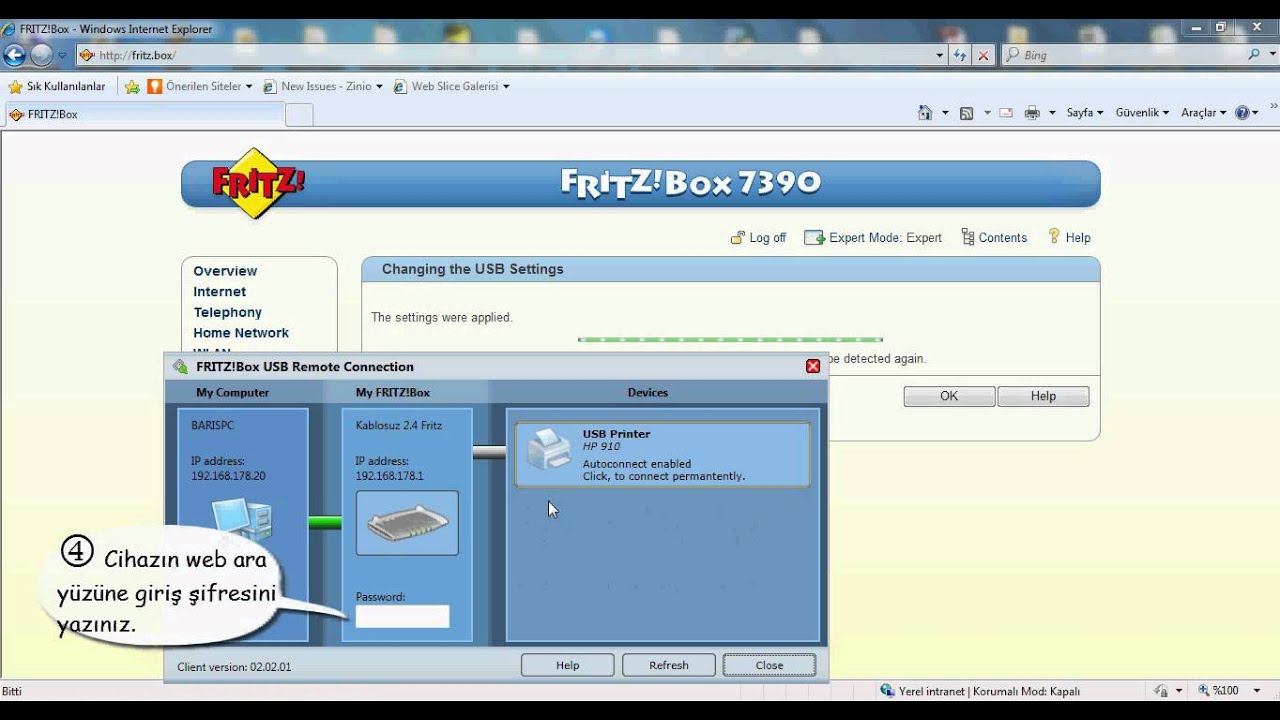Open Sık Kullanılanlar favorites

pyautogui.click(x=57, y=87)
